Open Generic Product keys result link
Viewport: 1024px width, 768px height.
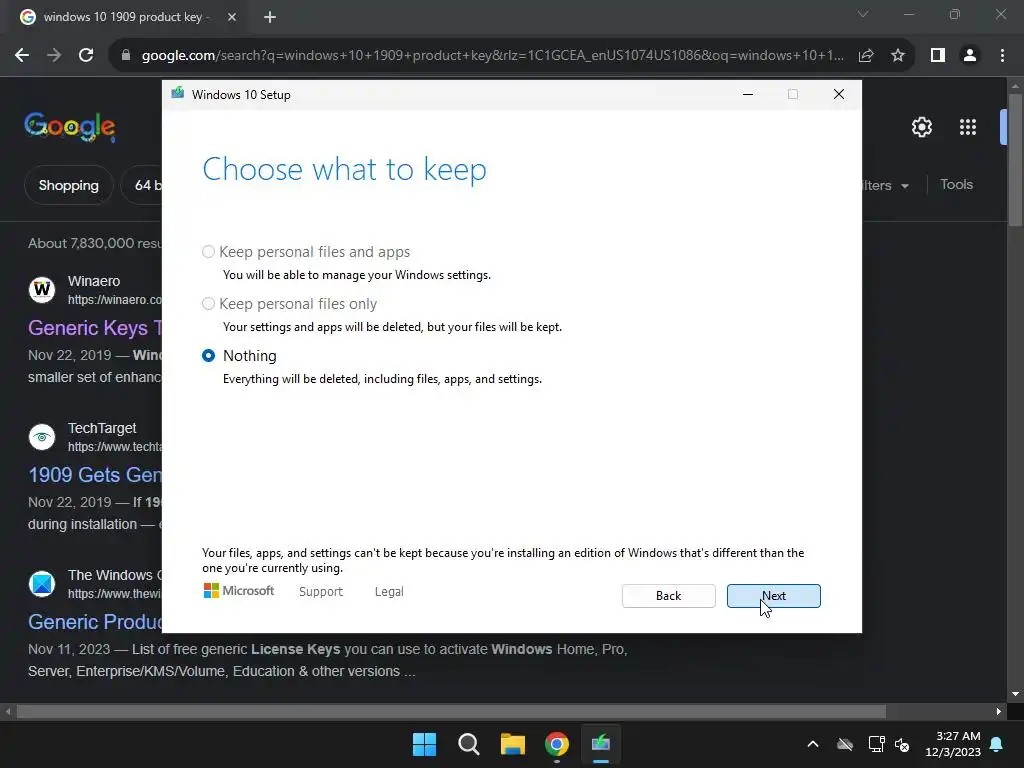point(95,622)
